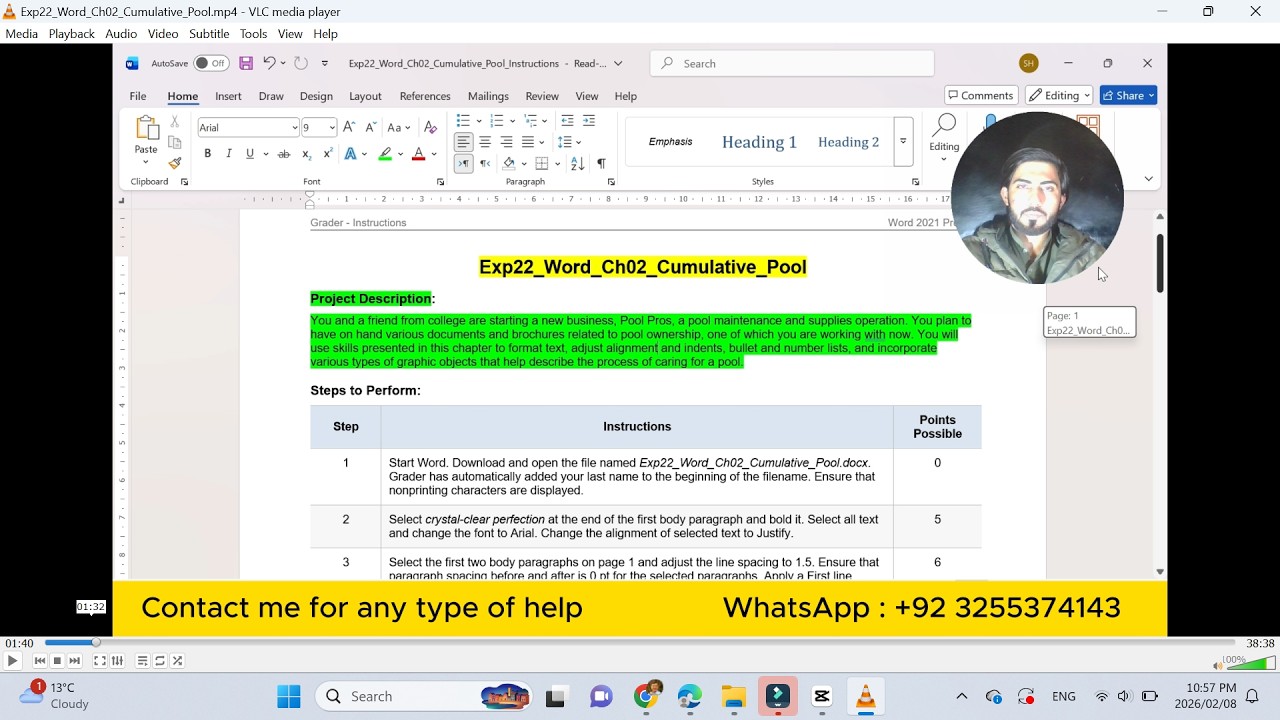
Task: Apply superscript formatting
Action: point(329,154)
